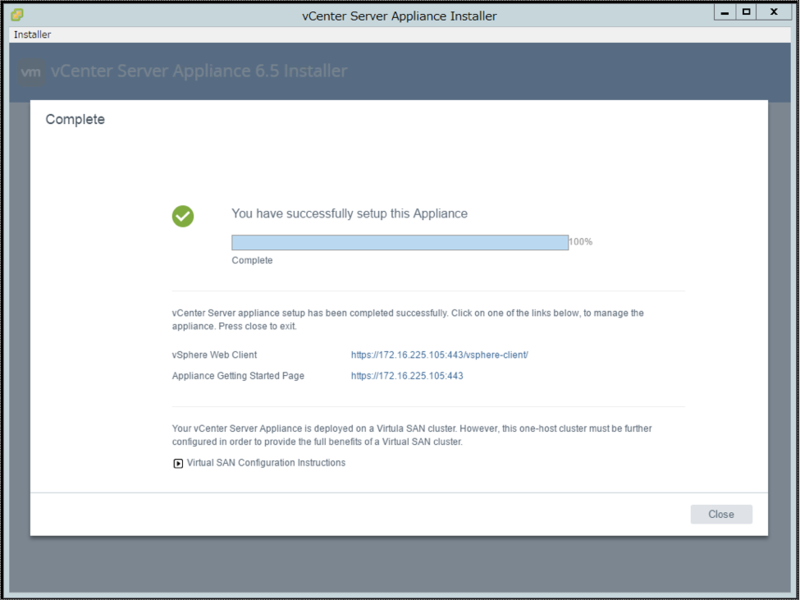Click the vm logo in the header
The image size is (800, 600).
(x=31, y=72)
